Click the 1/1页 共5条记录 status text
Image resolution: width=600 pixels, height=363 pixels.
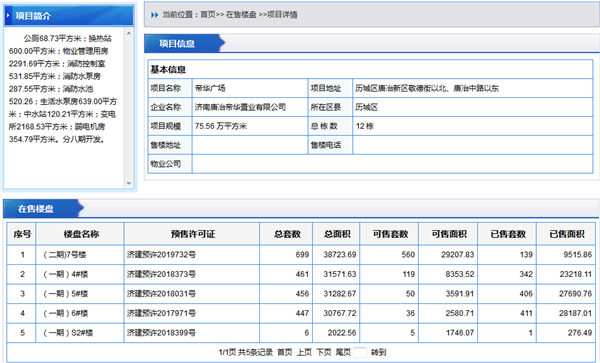click(x=245, y=352)
